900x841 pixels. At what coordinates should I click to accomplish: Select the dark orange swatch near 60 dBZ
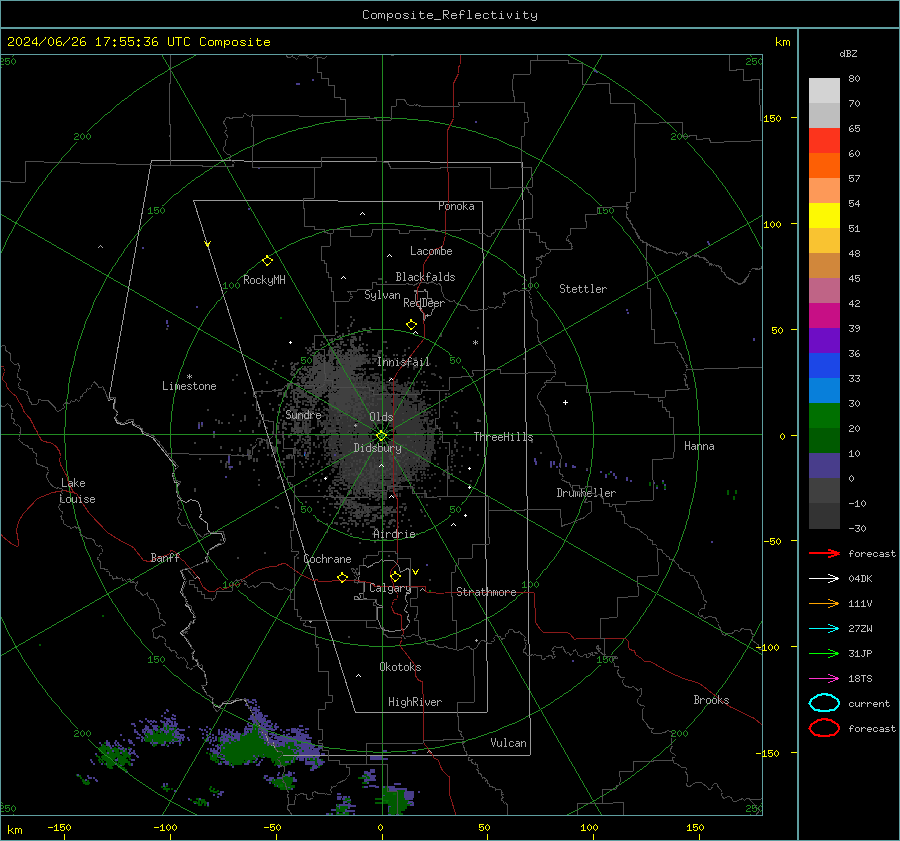coord(824,166)
